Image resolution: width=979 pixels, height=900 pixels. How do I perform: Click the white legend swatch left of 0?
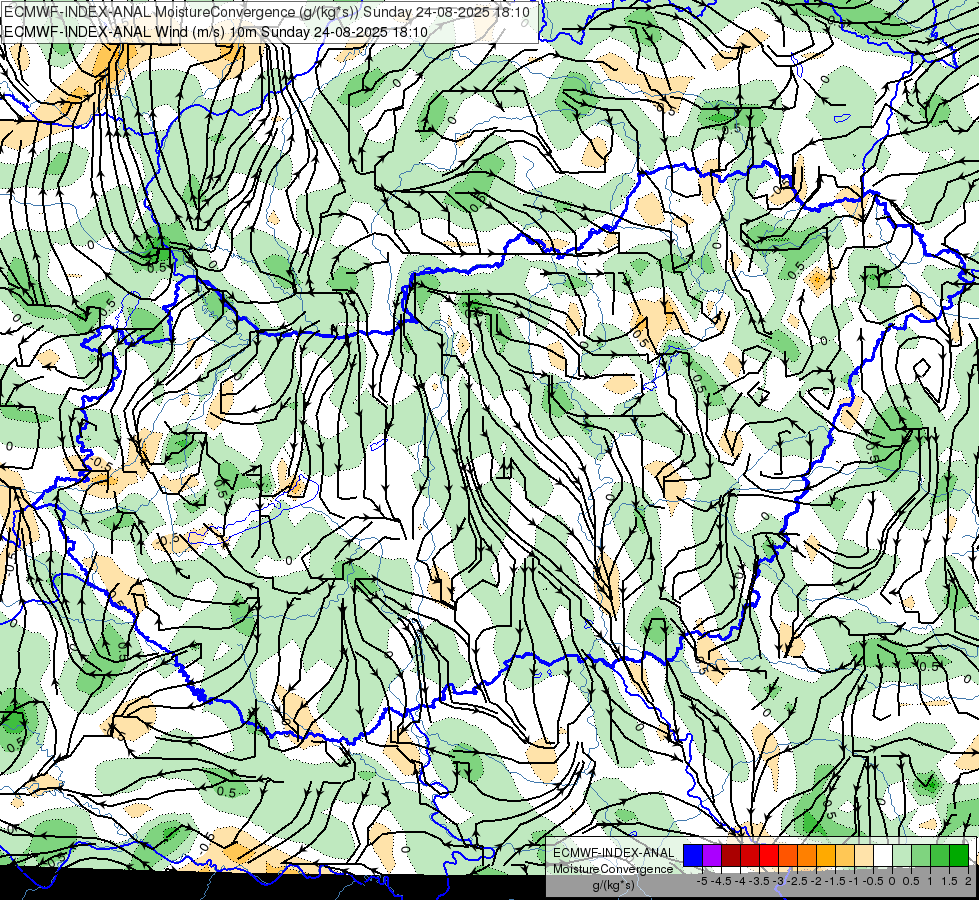(883, 856)
